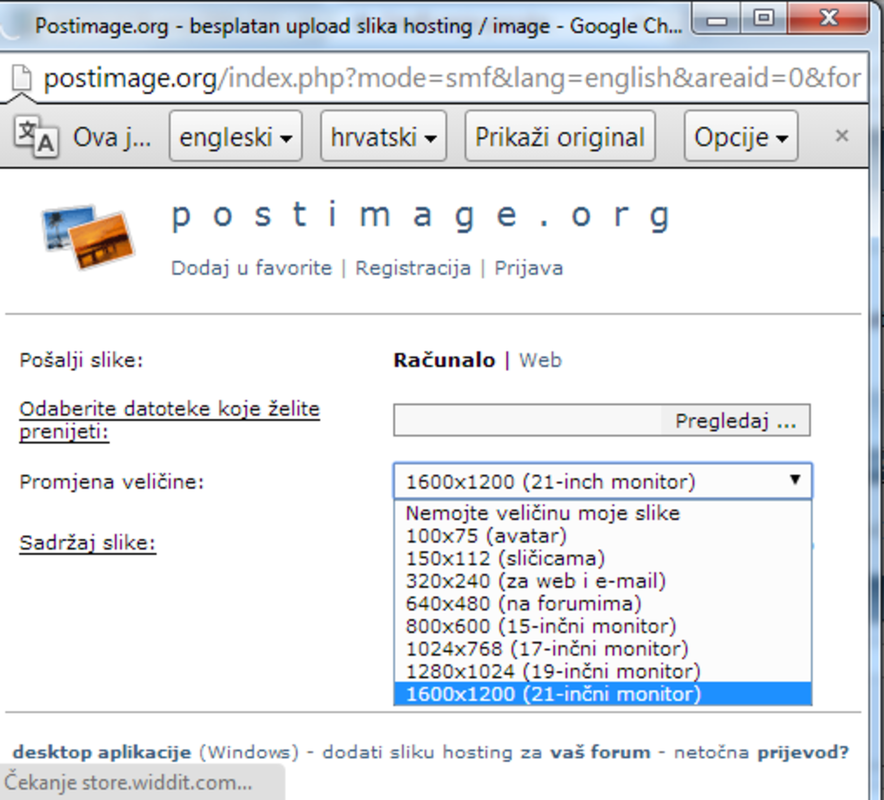Click the address bar URL field

[451, 78]
